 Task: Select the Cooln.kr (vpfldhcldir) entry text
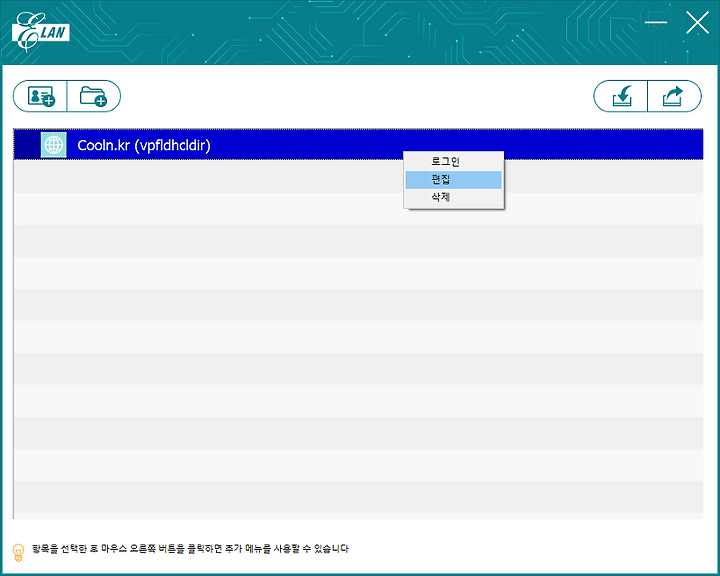(x=144, y=145)
